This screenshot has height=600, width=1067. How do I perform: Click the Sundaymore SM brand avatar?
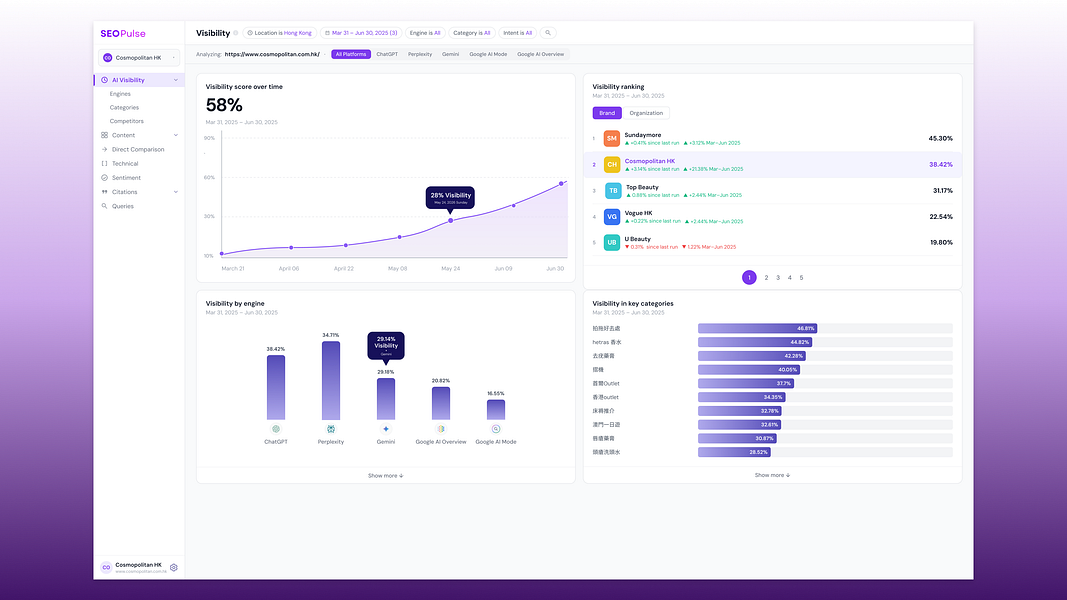click(x=612, y=139)
